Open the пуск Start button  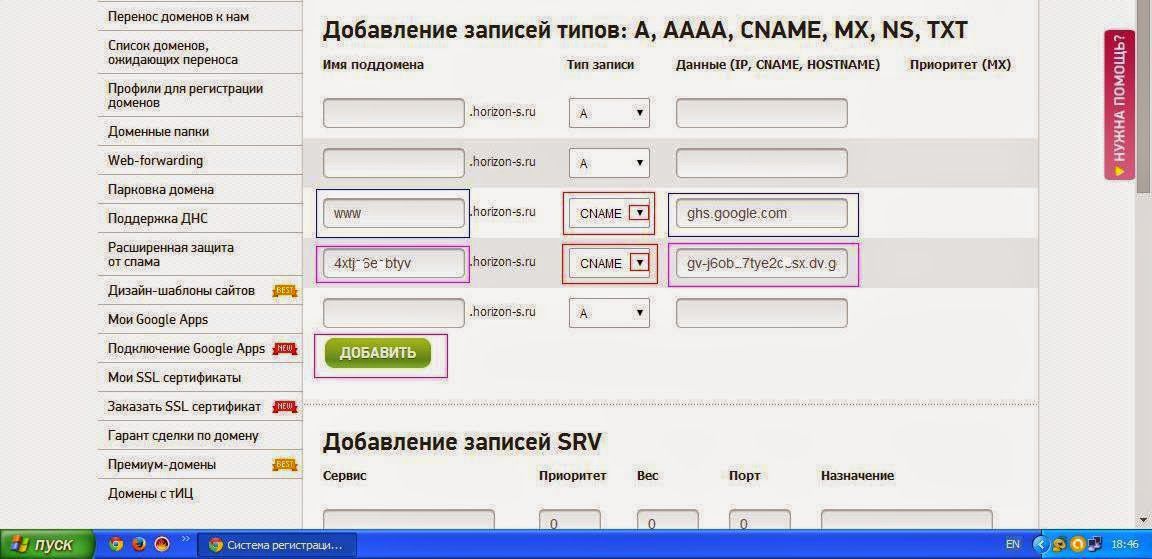pyautogui.click(x=48, y=545)
